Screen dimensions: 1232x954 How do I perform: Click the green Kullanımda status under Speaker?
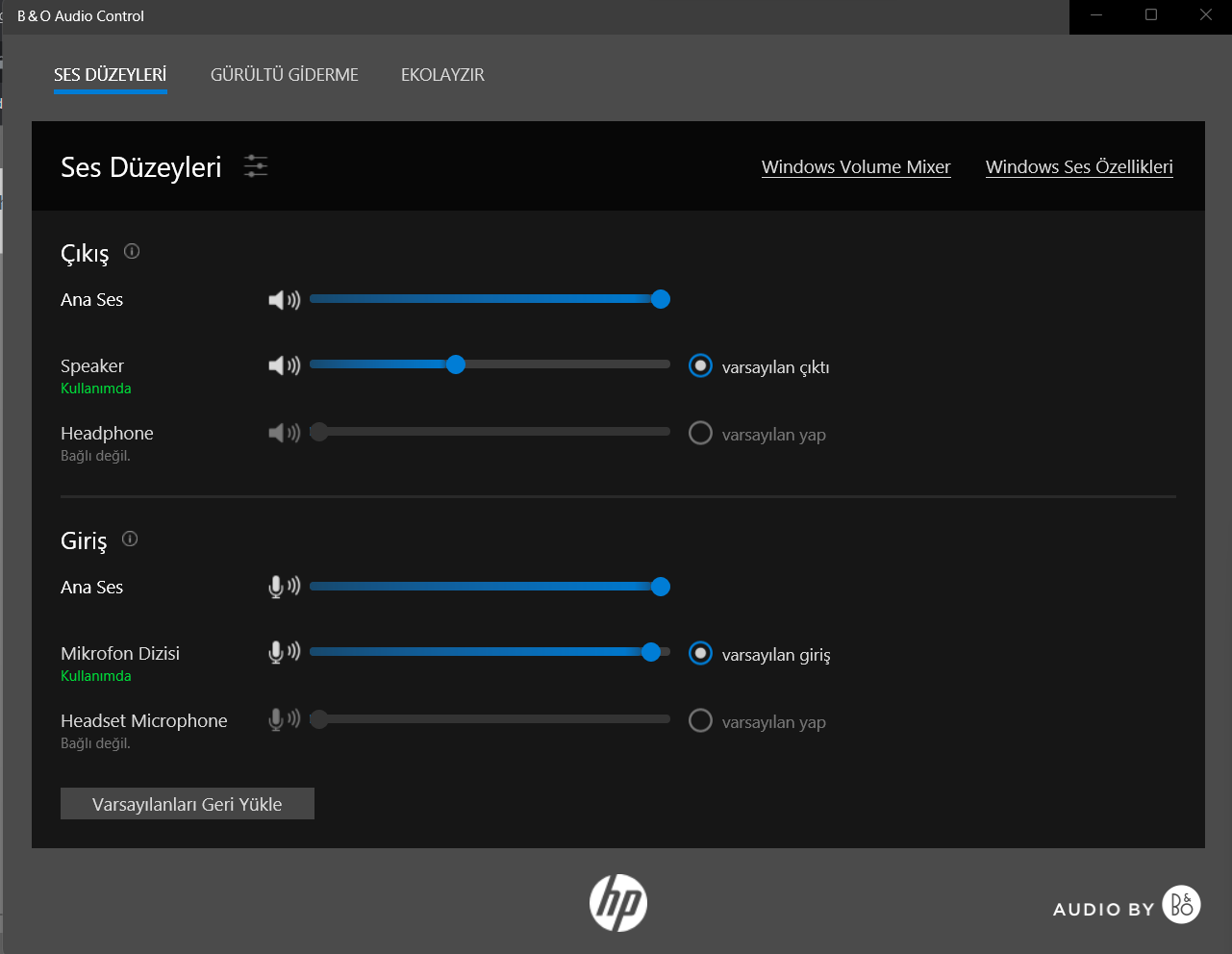[96, 389]
